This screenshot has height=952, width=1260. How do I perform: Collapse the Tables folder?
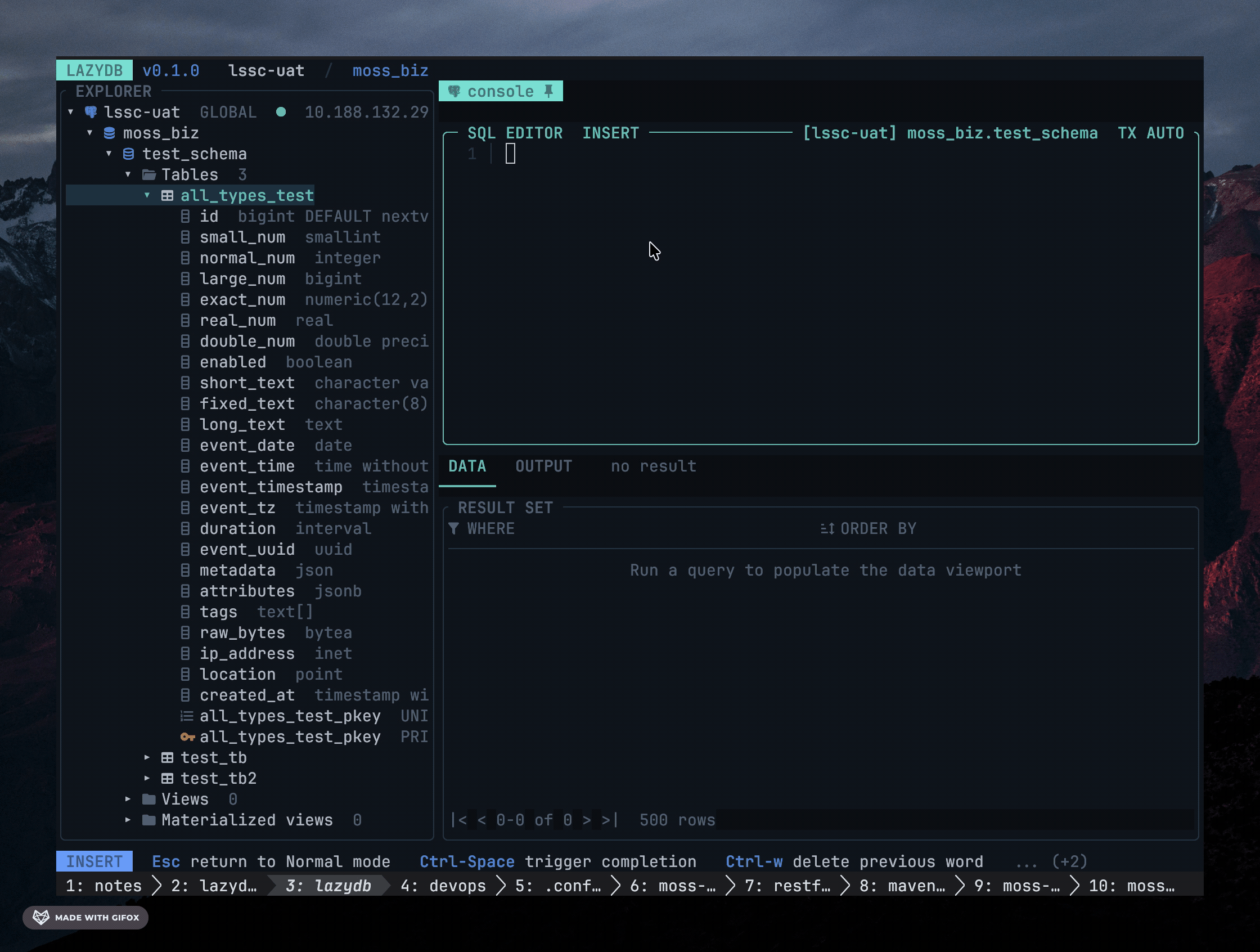[x=128, y=174]
